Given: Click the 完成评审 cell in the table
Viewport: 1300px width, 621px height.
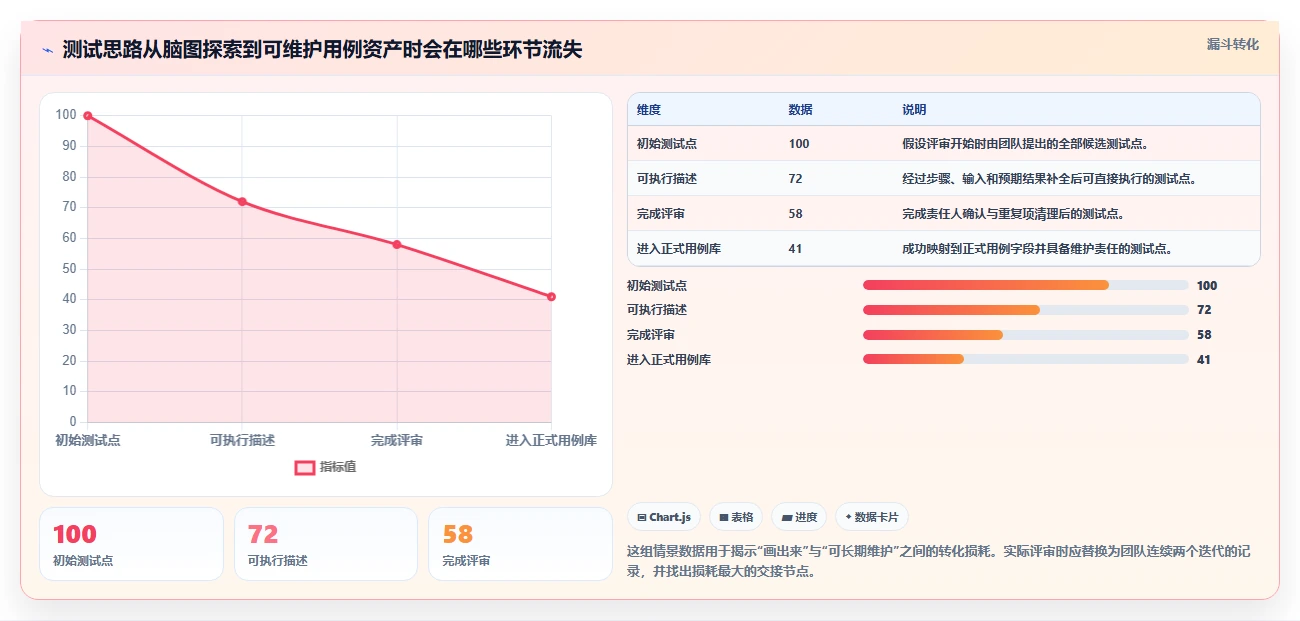Looking at the screenshot, I should [x=661, y=214].
